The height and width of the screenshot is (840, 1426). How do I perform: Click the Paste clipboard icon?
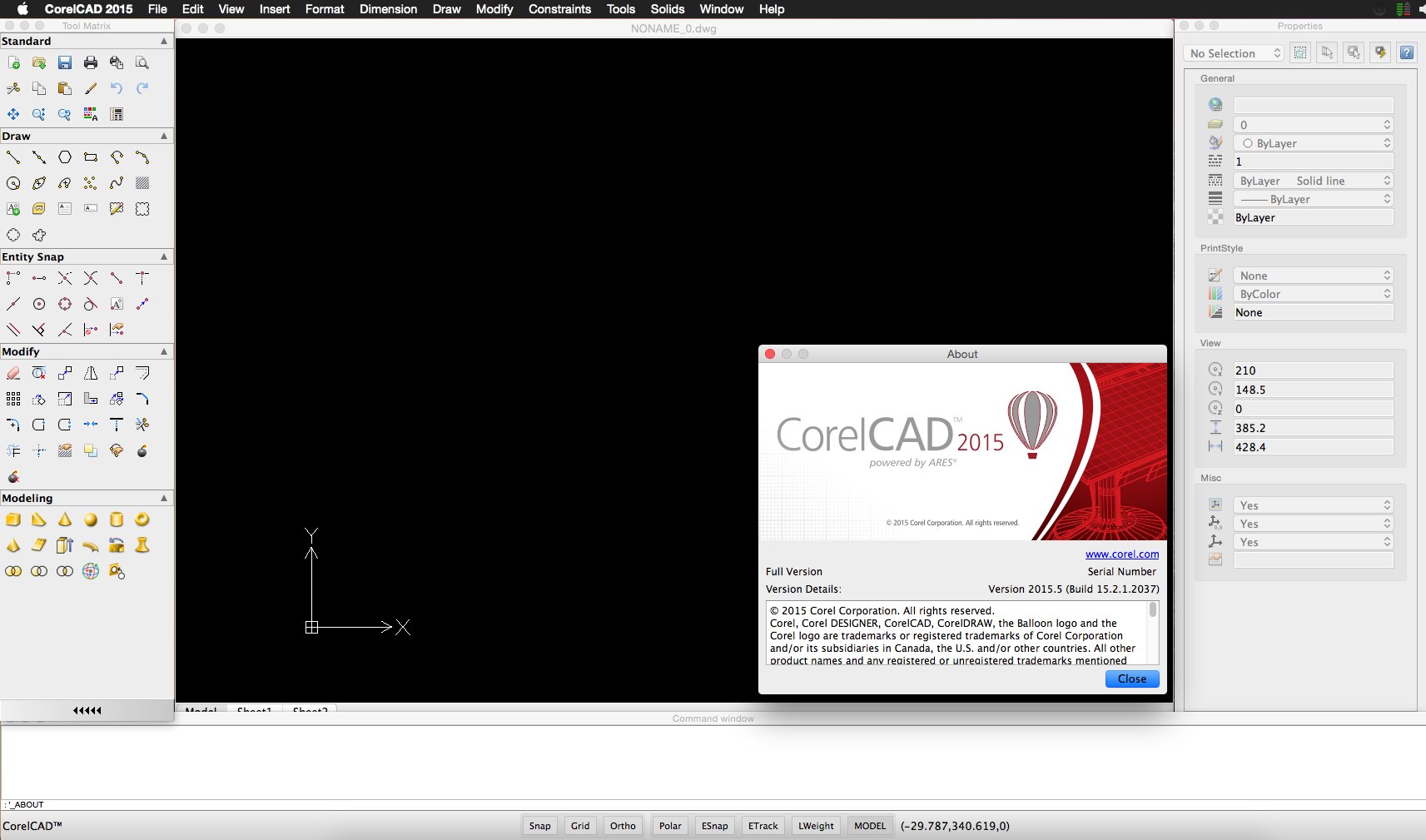tap(65, 88)
